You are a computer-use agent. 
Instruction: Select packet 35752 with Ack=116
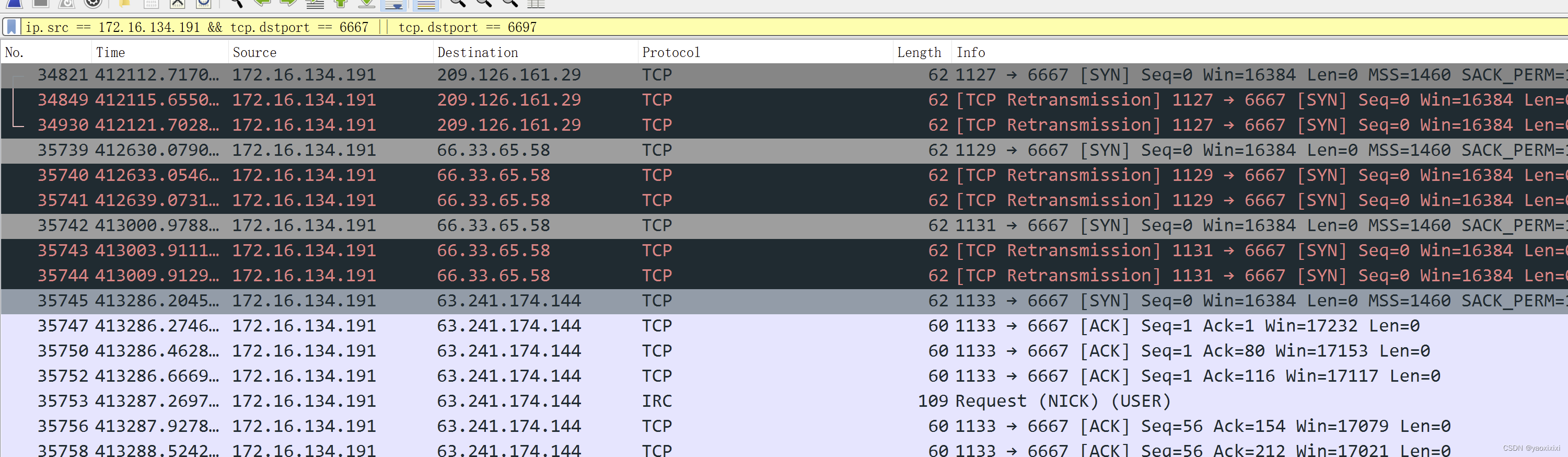pos(784,376)
